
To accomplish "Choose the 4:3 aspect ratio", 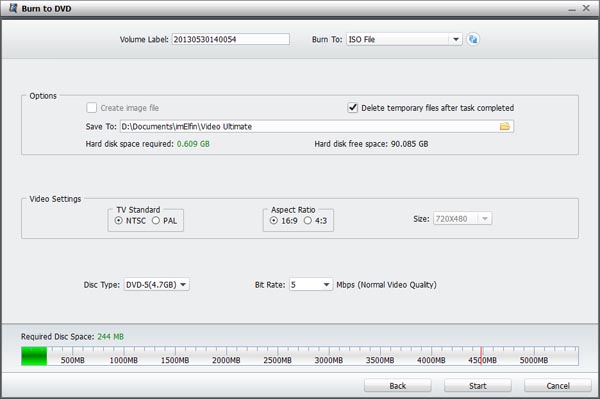I will 308,221.
